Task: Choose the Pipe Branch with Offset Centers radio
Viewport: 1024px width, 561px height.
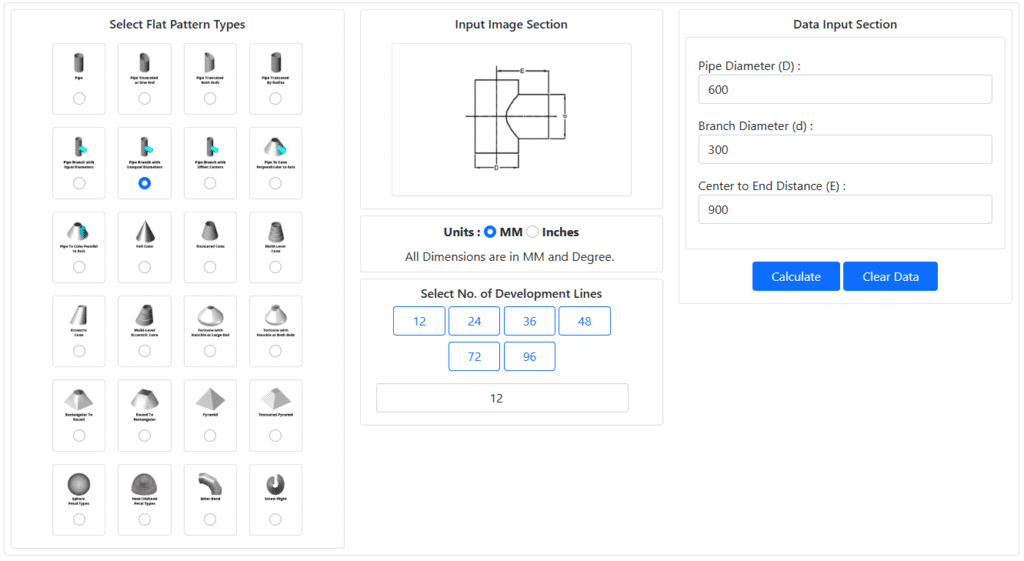Action: pyautogui.click(x=210, y=184)
